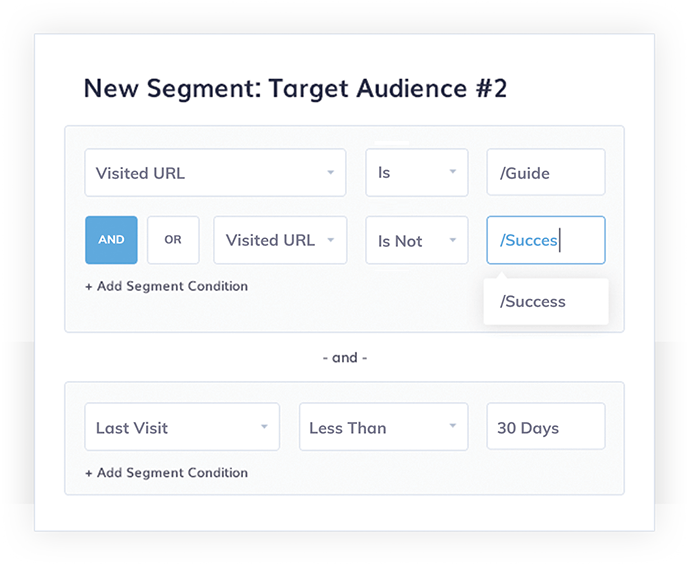Select the AND condition toggle
The width and height of the screenshot is (688, 577).
point(111,240)
